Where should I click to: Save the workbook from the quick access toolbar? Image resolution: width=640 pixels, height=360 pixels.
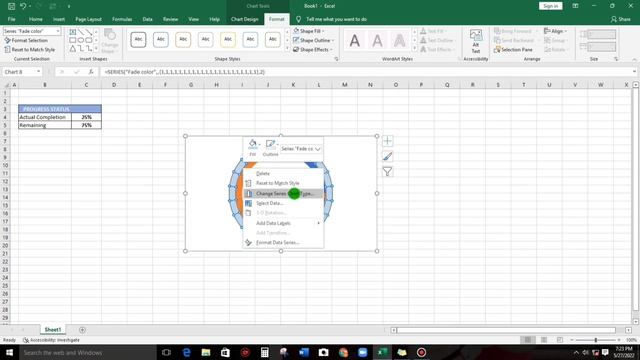tap(11, 6)
